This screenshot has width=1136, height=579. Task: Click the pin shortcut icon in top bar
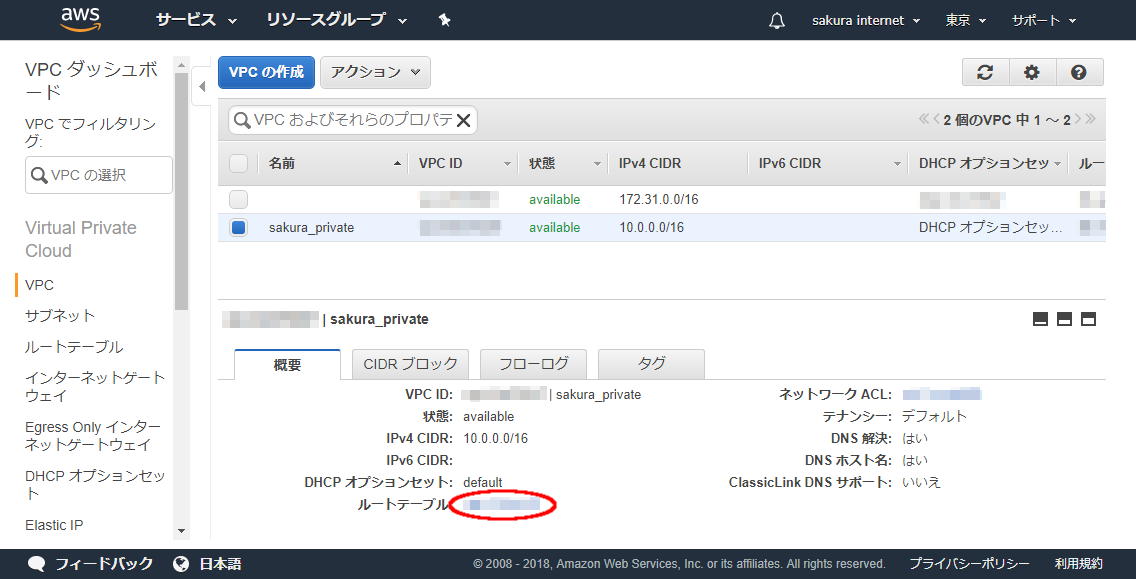click(445, 20)
